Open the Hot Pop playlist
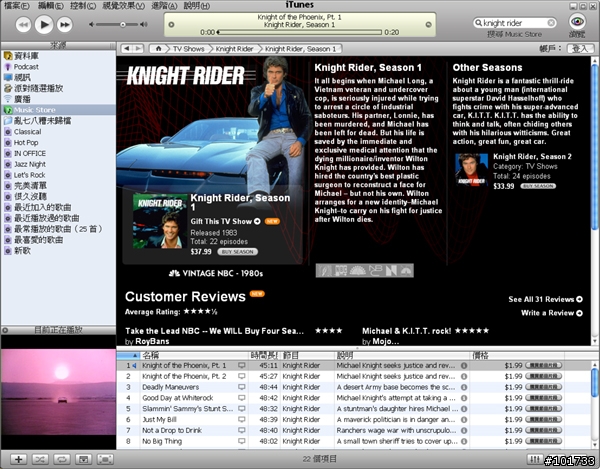This screenshot has width=600, height=469. 58,142
